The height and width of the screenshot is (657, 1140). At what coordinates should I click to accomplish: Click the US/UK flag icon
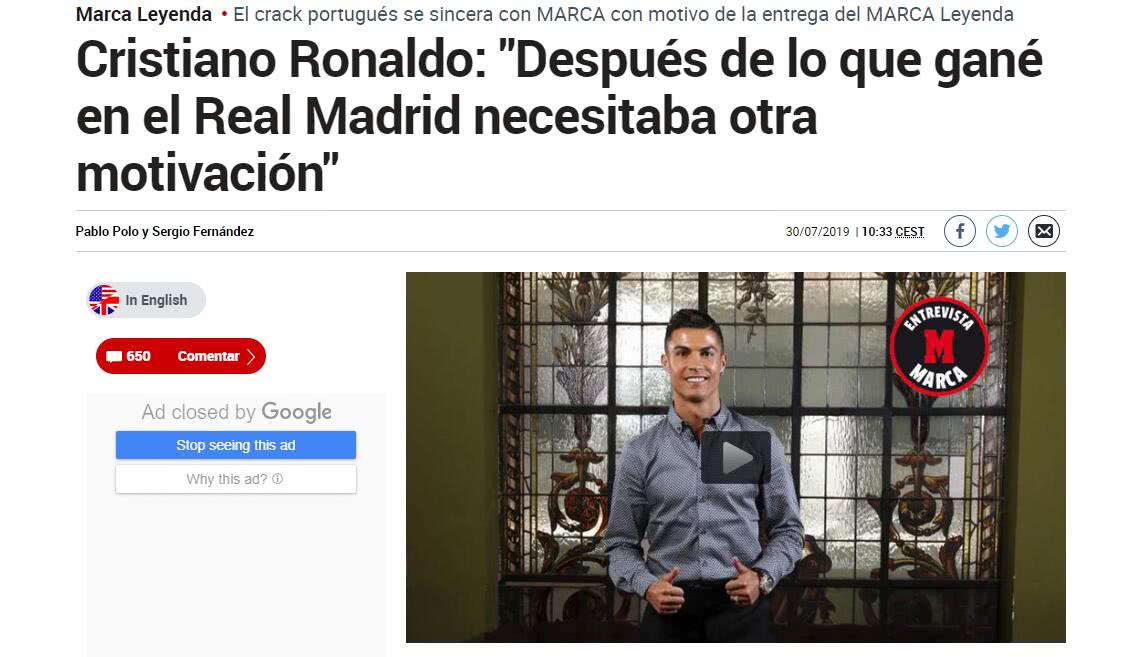(x=104, y=299)
